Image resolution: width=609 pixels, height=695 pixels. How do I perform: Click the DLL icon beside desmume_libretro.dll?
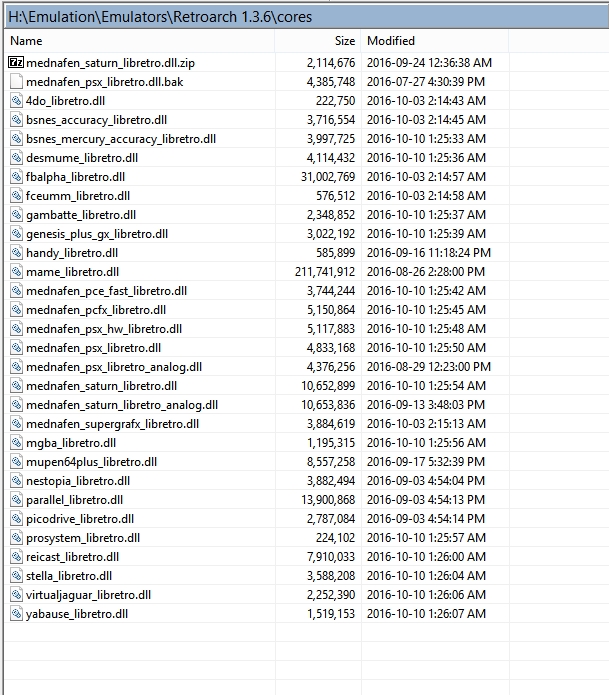[16, 158]
